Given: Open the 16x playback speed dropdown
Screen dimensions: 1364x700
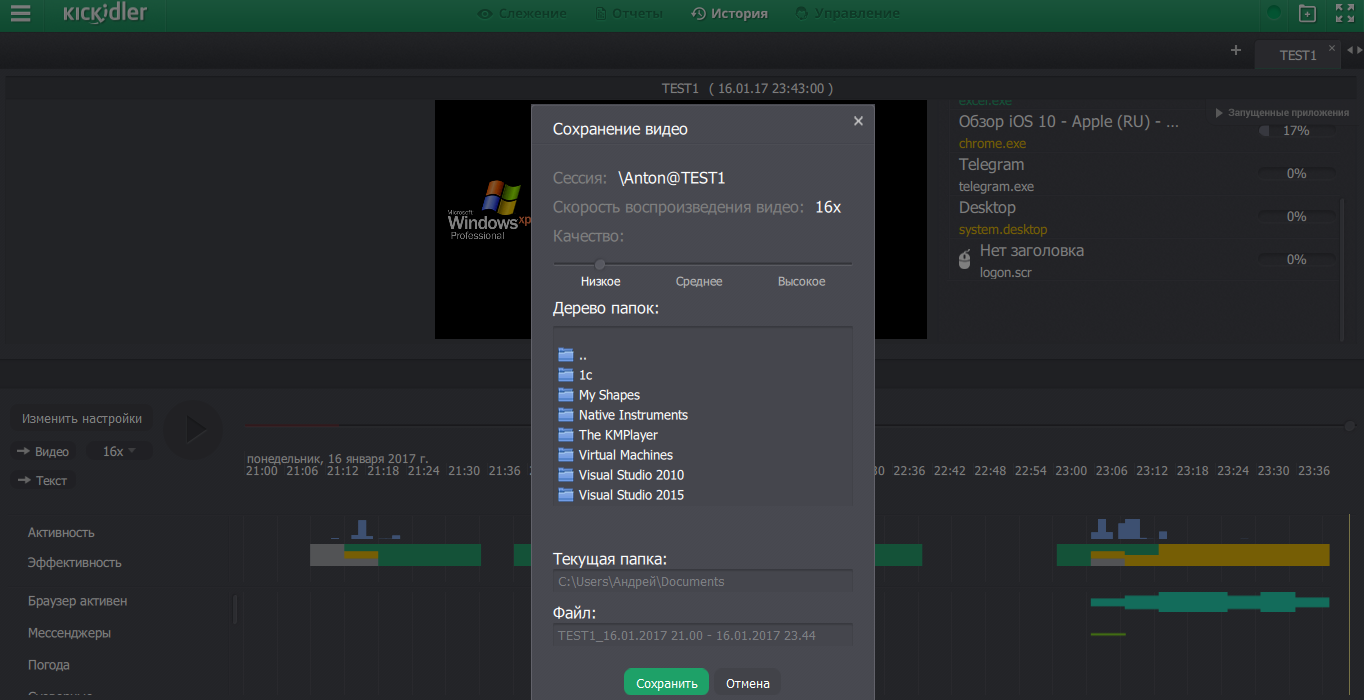Looking at the screenshot, I should 119,452.
